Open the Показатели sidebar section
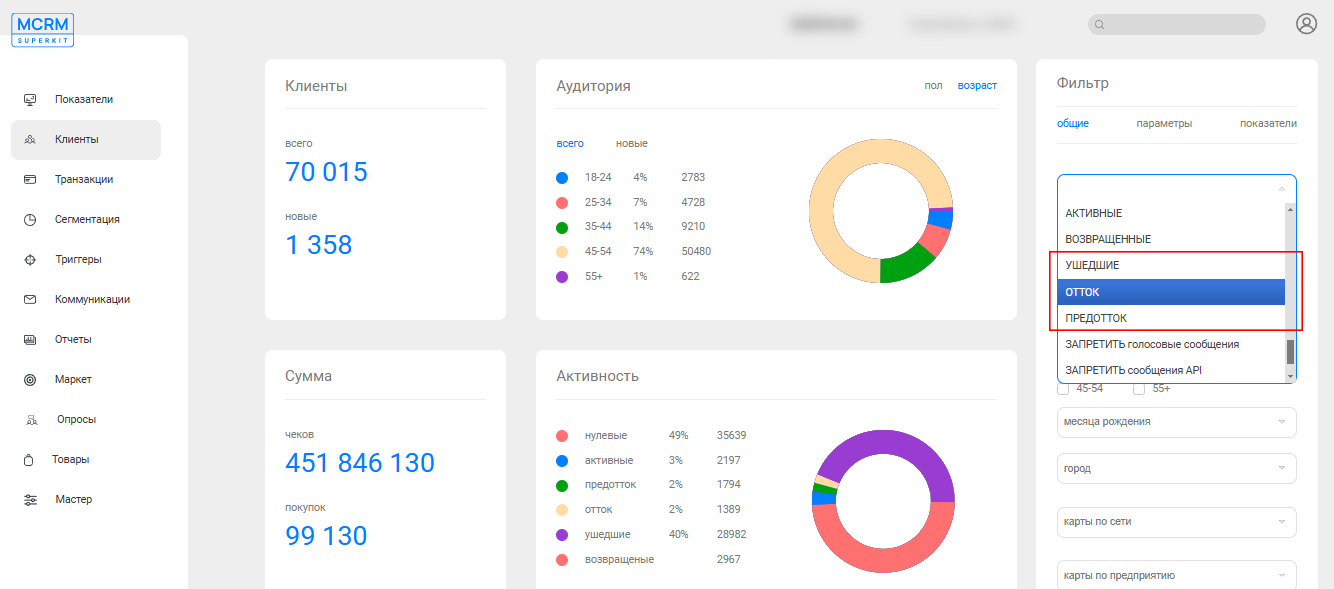The width and height of the screenshot is (1334, 589). (x=86, y=100)
